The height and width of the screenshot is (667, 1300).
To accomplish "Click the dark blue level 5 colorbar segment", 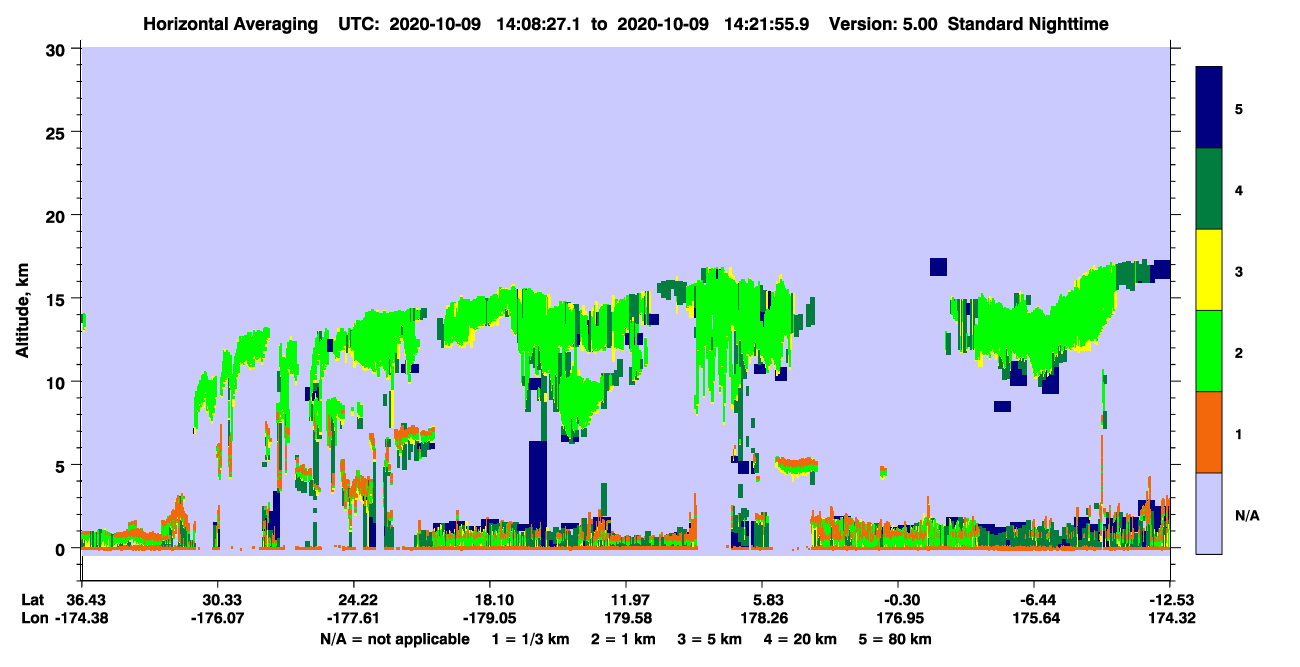I will click(x=1209, y=107).
